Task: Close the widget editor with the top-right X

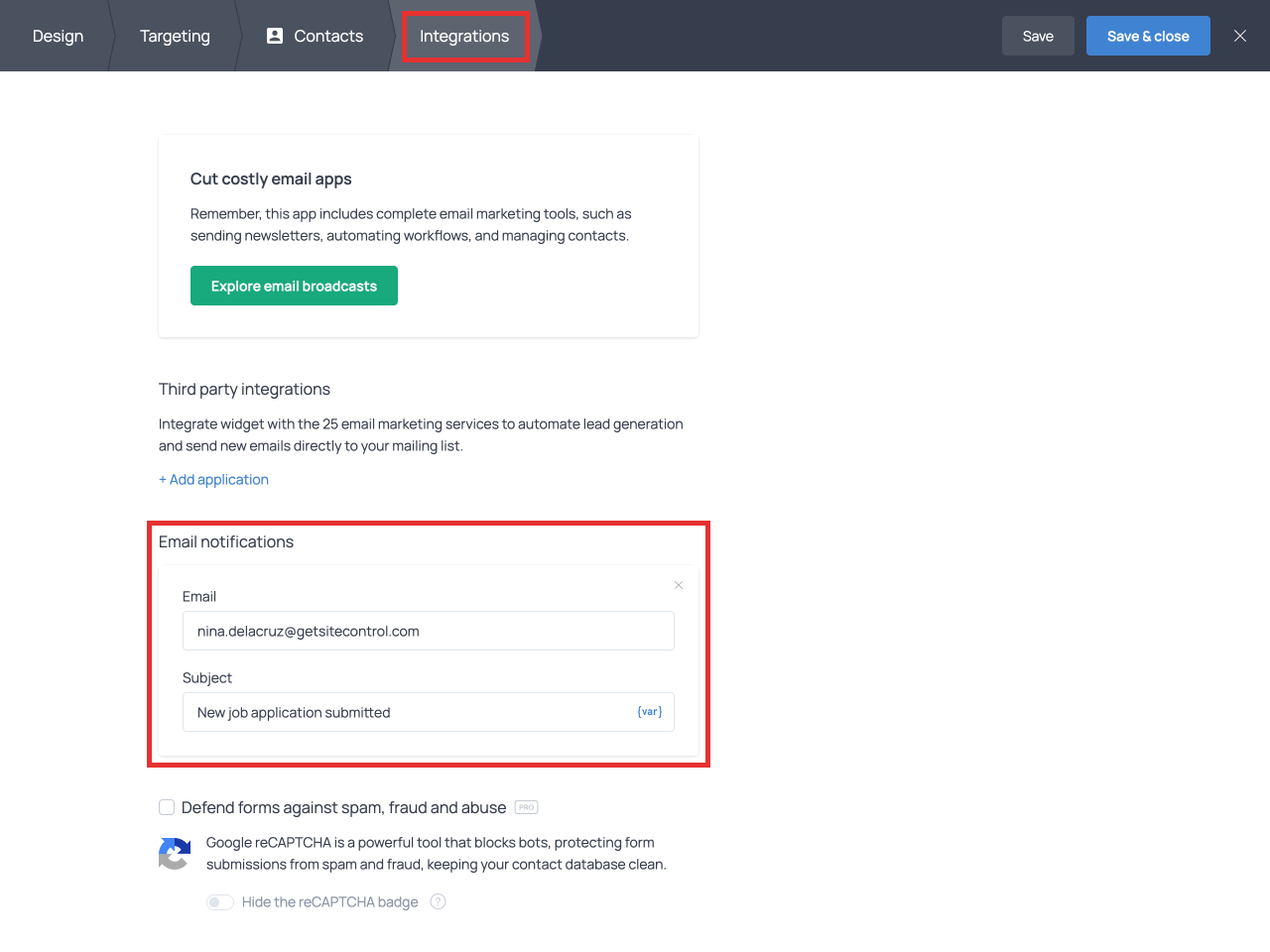Action: [x=1239, y=35]
